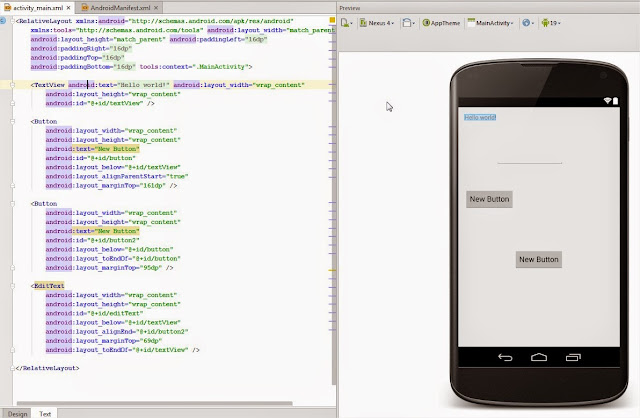The height and width of the screenshot is (418, 640).
Task: Click the home navigation icon on the phone
Action: click(x=539, y=358)
